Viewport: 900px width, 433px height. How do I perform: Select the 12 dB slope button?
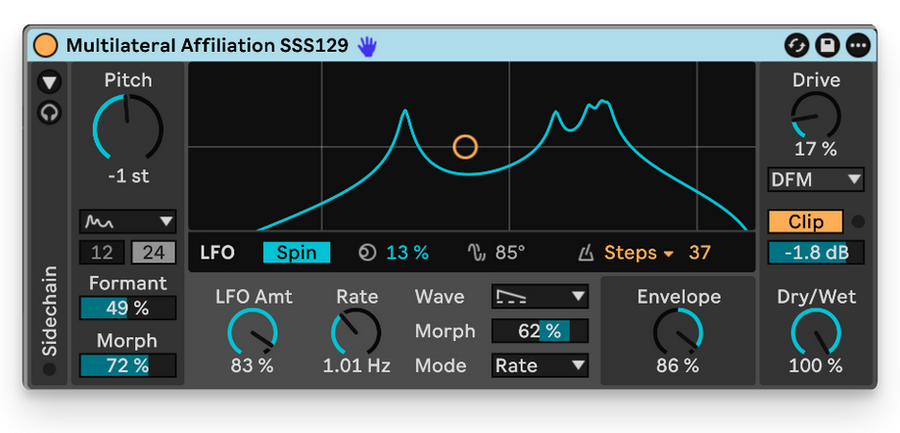102,253
